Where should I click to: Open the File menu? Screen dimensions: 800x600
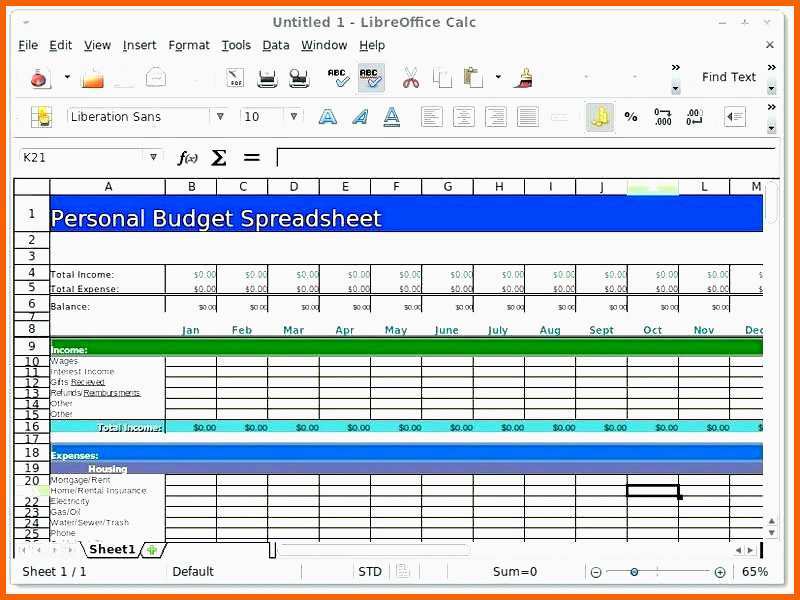pyautogui.click(x=28, y=45)
